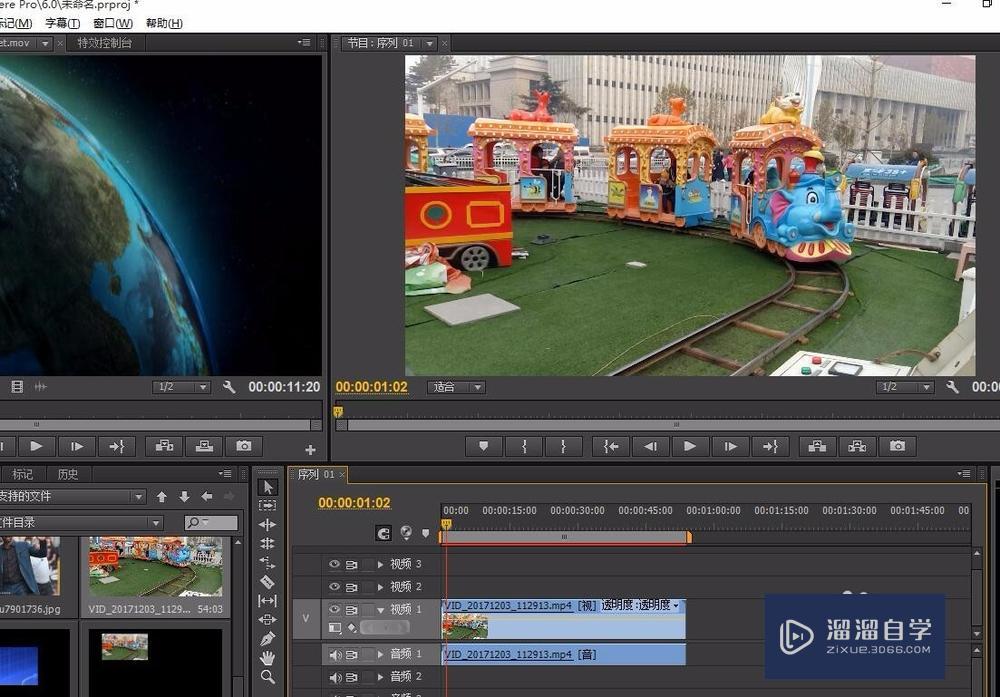Select the Pen tool
Image resolution: width=1000 pixels, height=697 pixels.
tap(268, 638)
